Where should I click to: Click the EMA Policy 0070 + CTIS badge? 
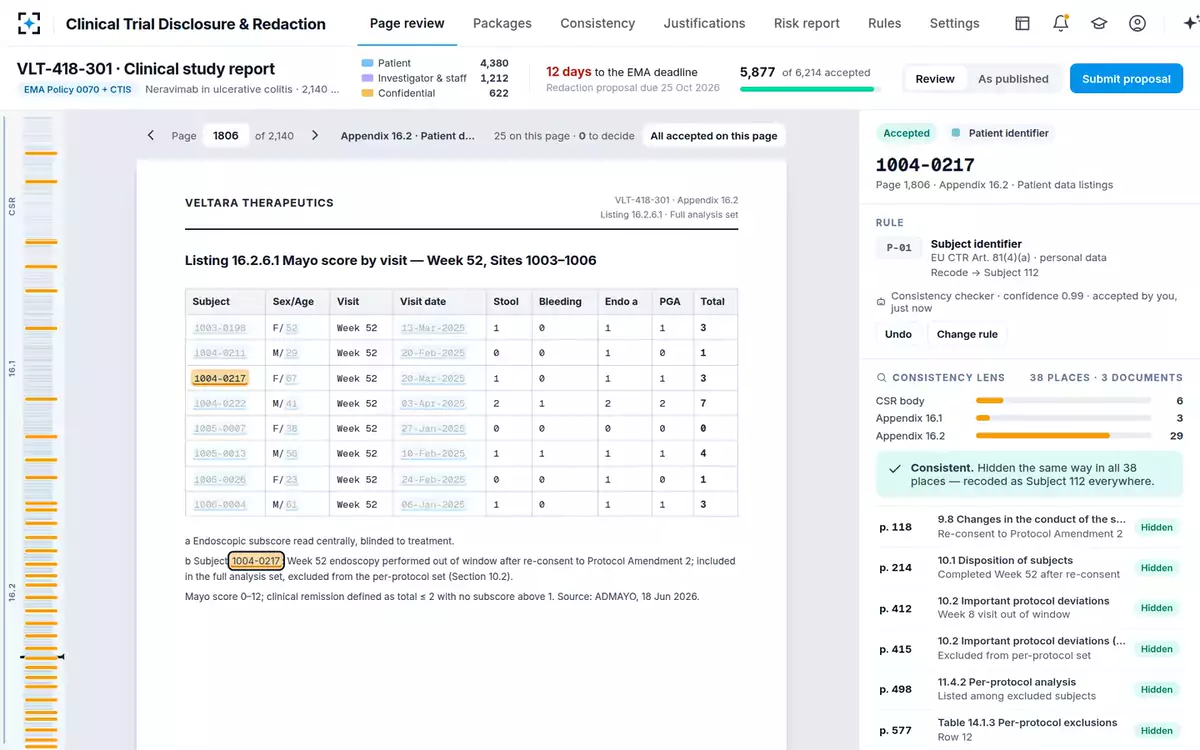click(x=77, y=90)
